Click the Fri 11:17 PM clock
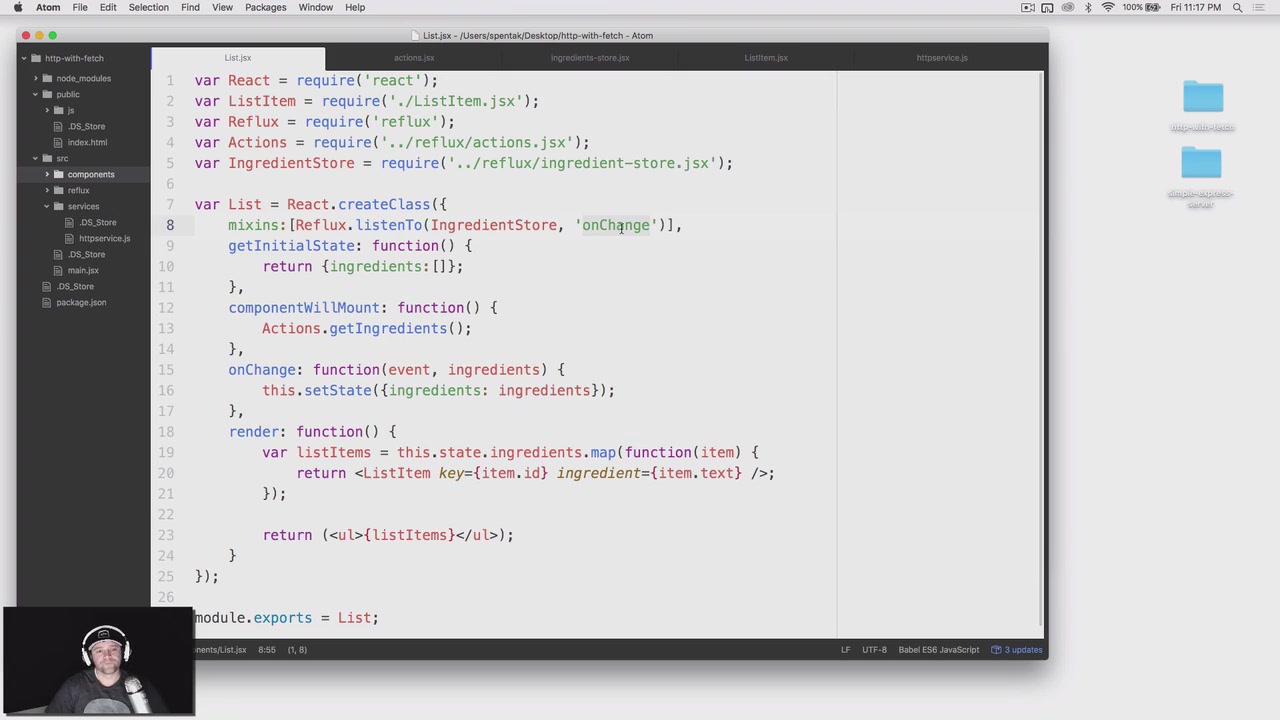Image resolution: width=1280 pixels, height=720 pixels. 1196,7
